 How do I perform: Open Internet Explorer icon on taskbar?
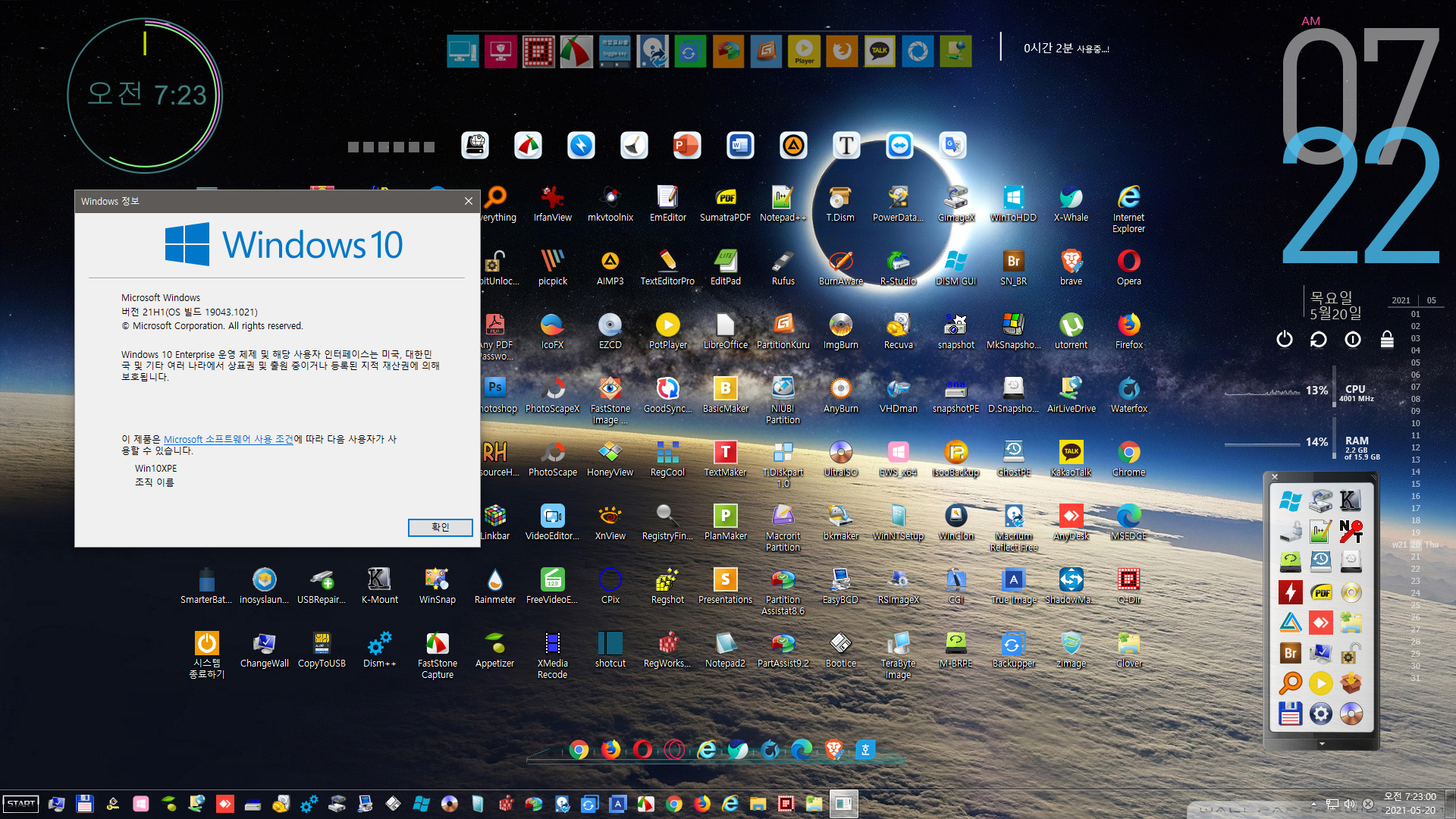pyautogui.click(x=730, y=804)
